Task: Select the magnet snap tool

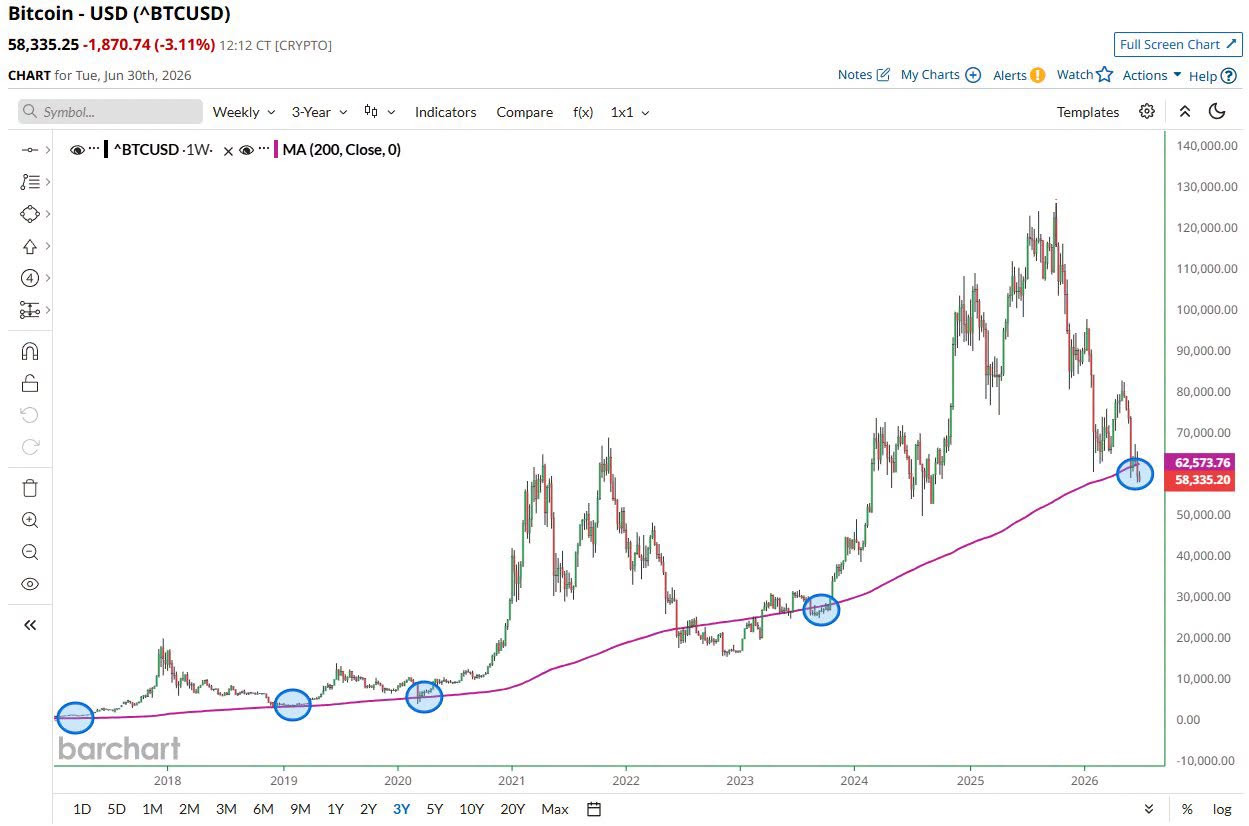Action: point(30,351)
